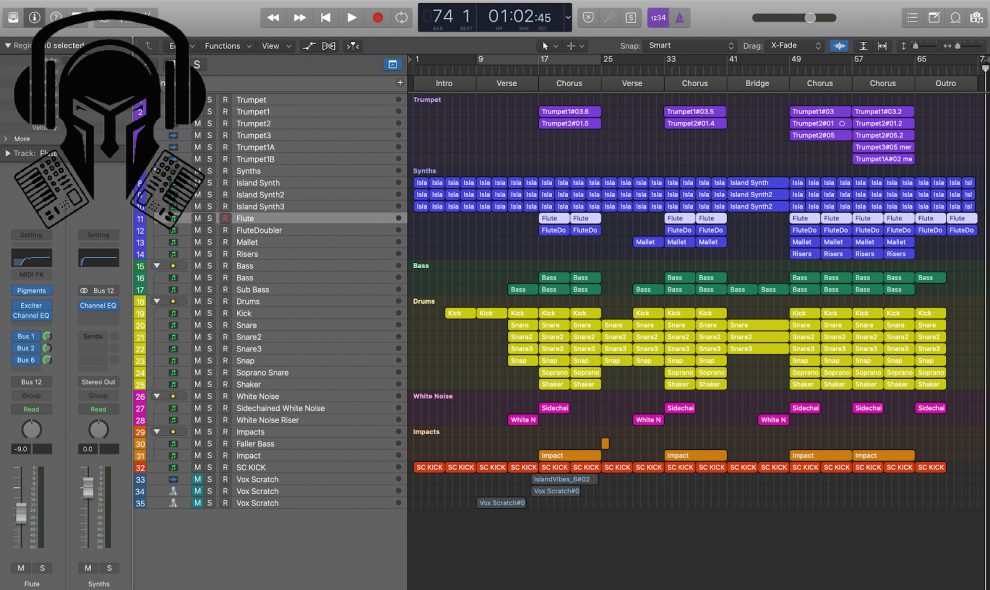Click the Fast Forward transport button

coord(299,18)
